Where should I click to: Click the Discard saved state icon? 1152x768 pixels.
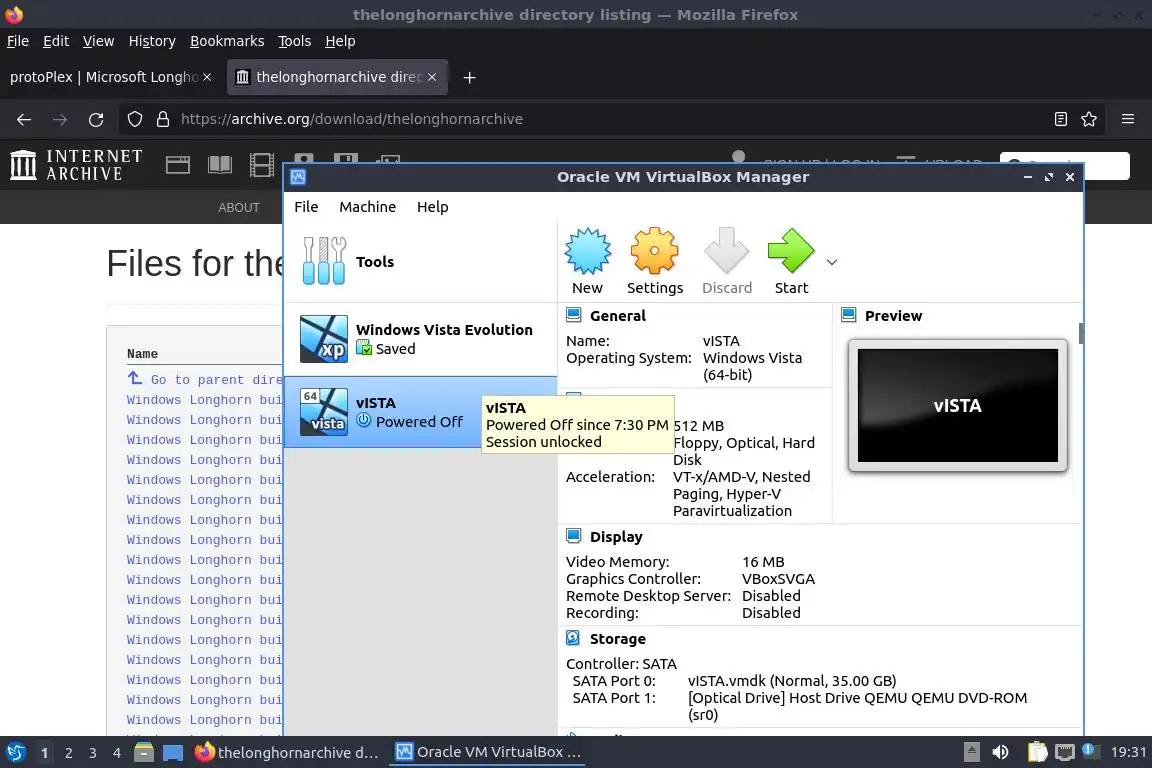coord(726,251)
